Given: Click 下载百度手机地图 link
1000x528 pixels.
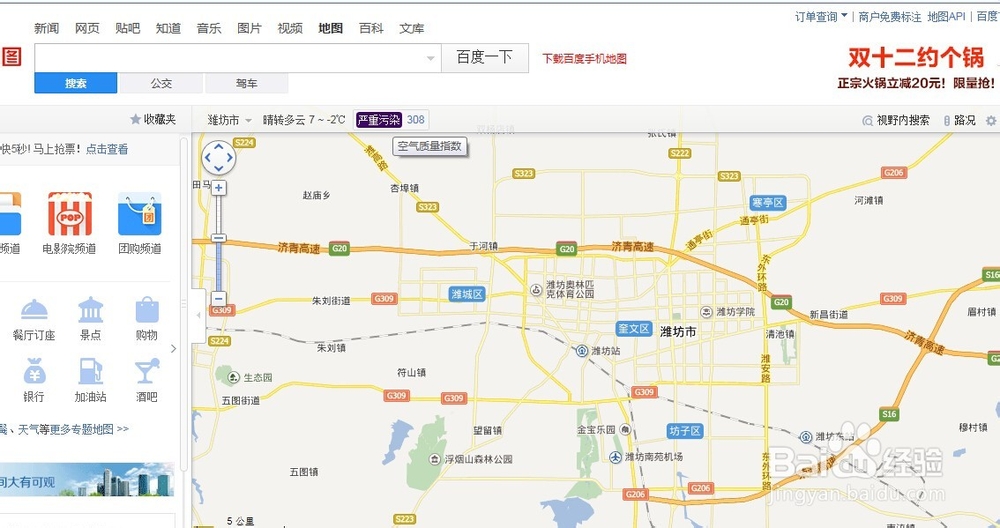Looking at the screenshot, I should pyautogui.click(x=585, y=59).
